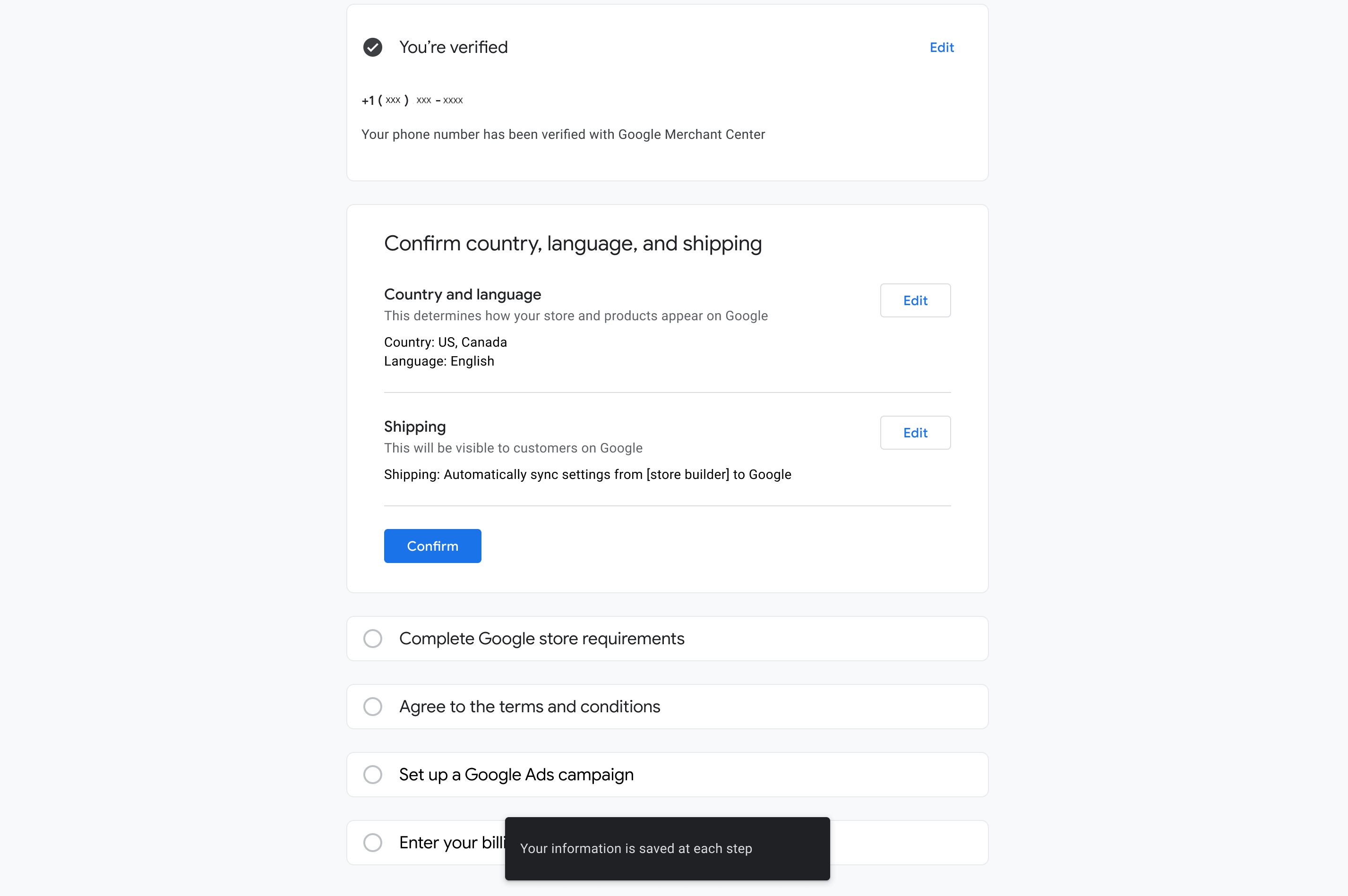Click the masked verified phone number
Image resolution: width=1348 pixels, height=896 pixels.
click(412, 101)
